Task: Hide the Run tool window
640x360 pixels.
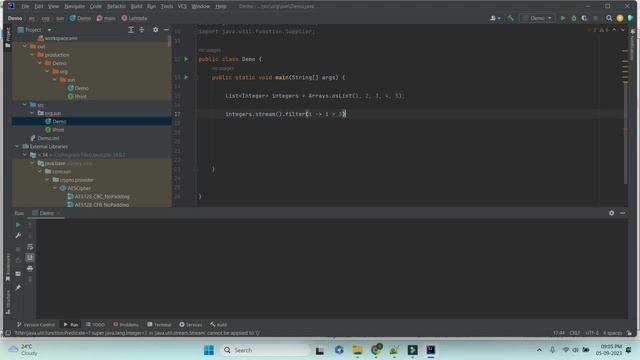Action: point(622,213)
